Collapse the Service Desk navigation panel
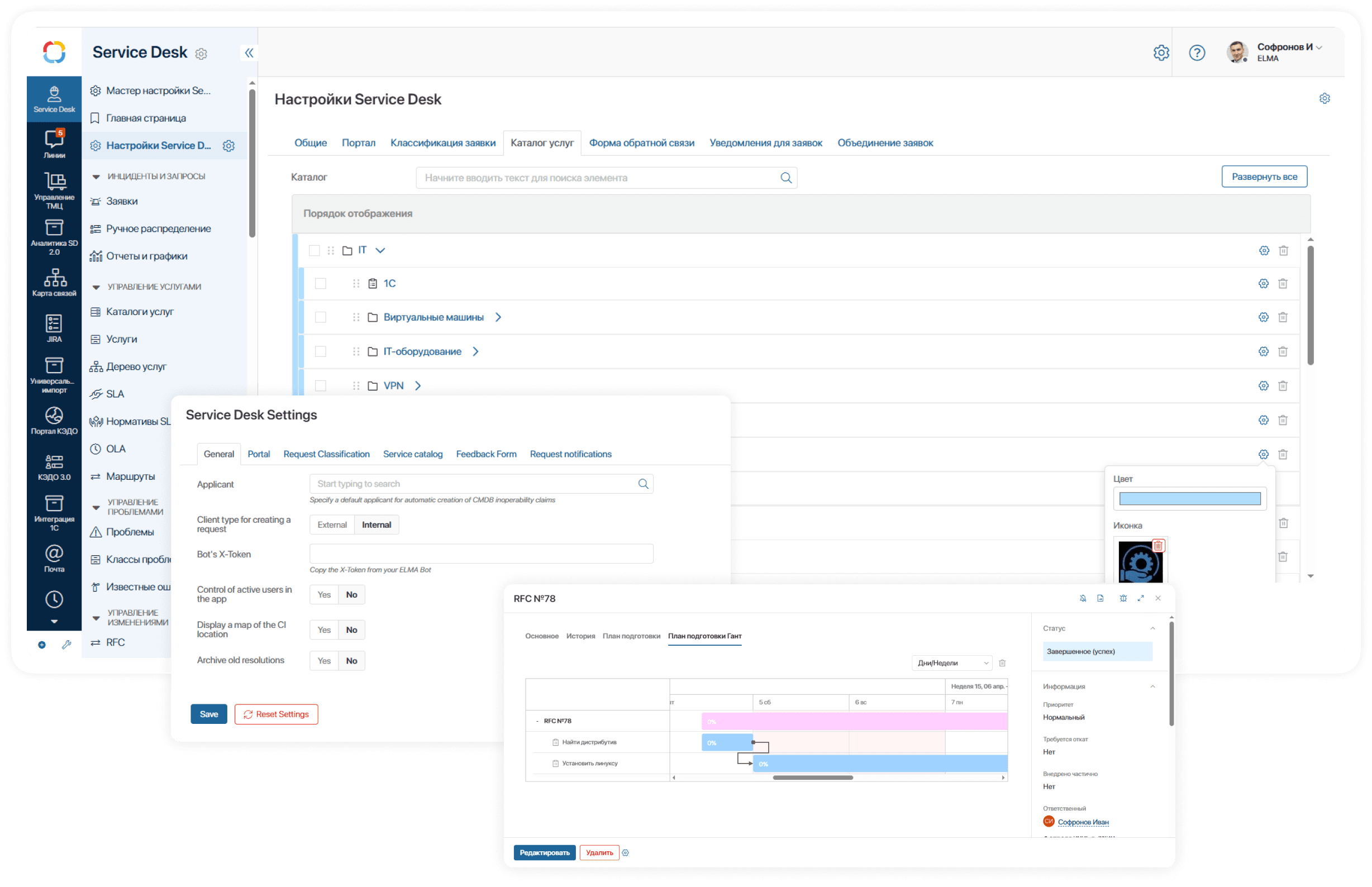Image resolution: width=1372 pixels, height=887 pixels. [x=249, y=53]
